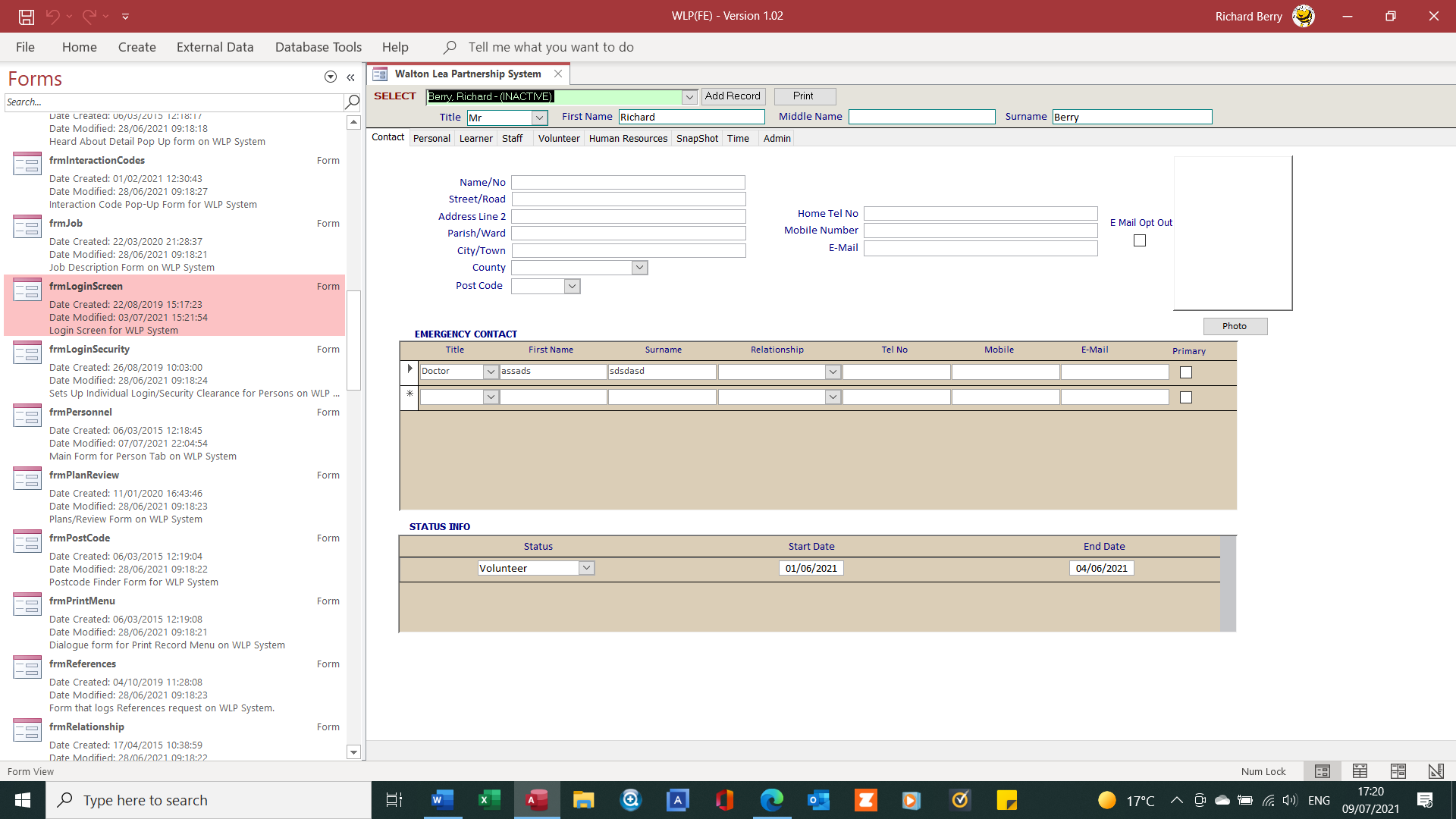Select frmInteractionCodes form icon
This screenshot has width=1456, height=819.
27,164
